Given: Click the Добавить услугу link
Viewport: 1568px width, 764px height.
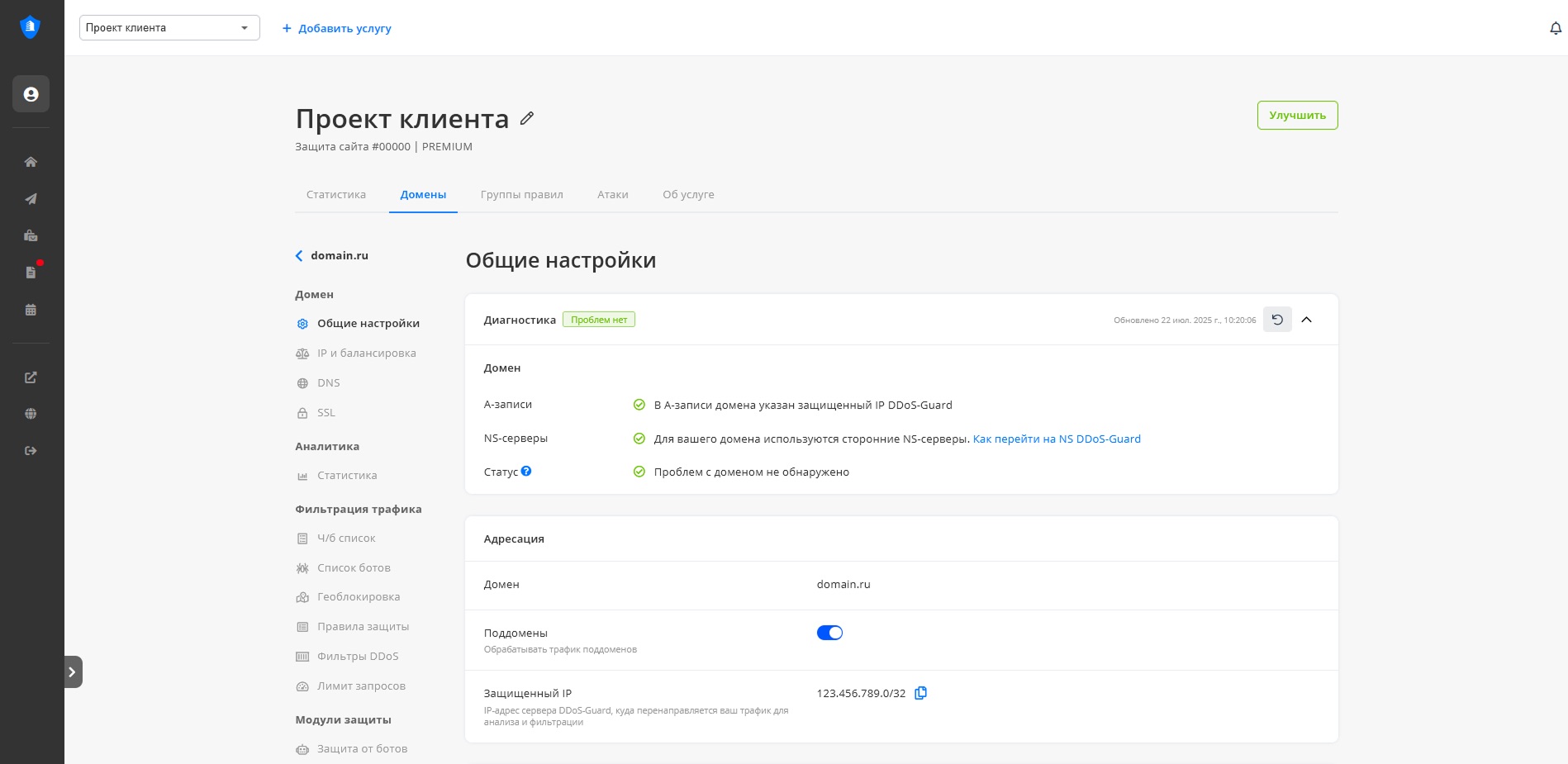Looking at the screenshot, I should pos(337,28).
